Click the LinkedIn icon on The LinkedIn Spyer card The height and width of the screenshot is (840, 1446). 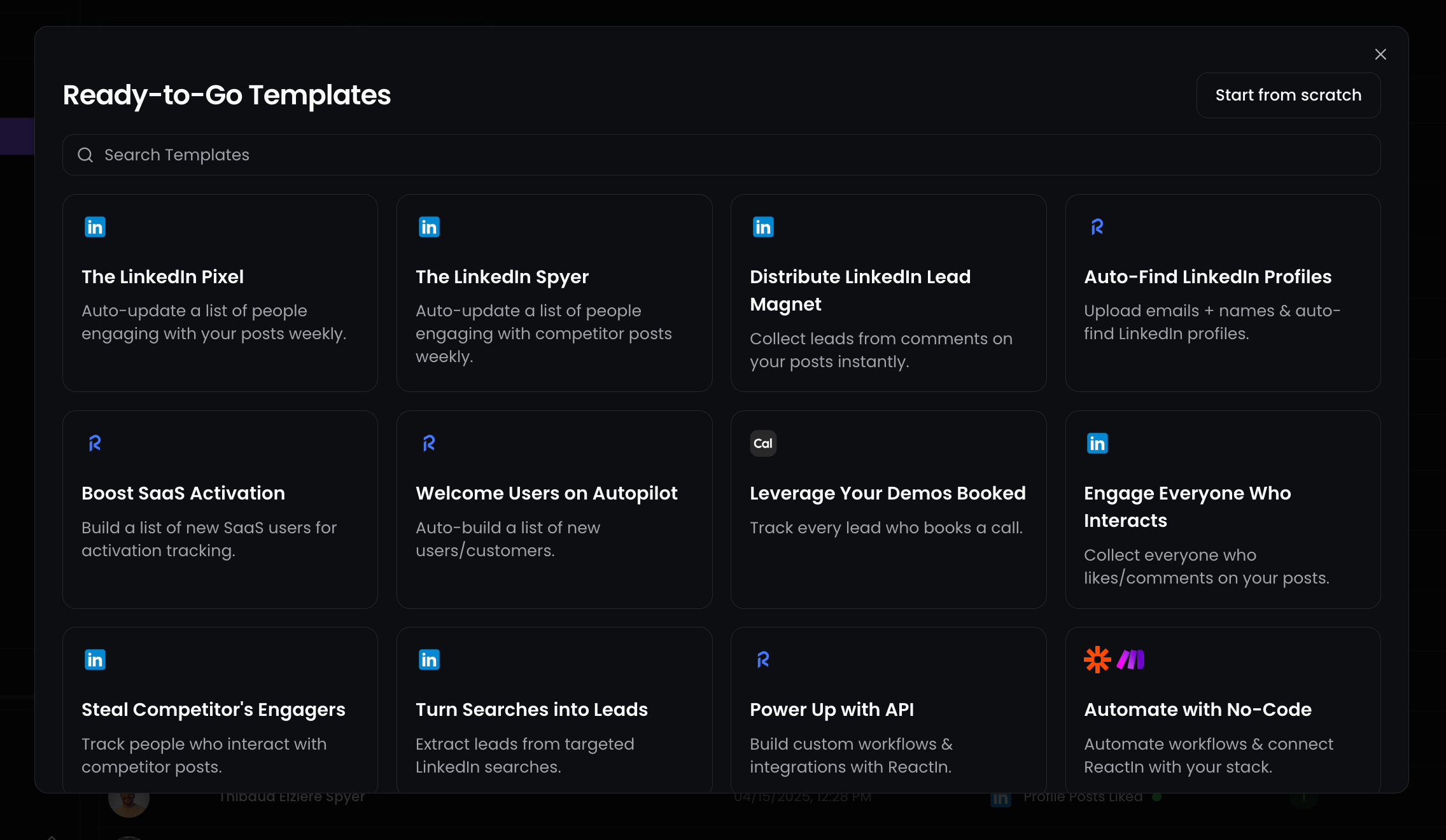pos(429,227)
